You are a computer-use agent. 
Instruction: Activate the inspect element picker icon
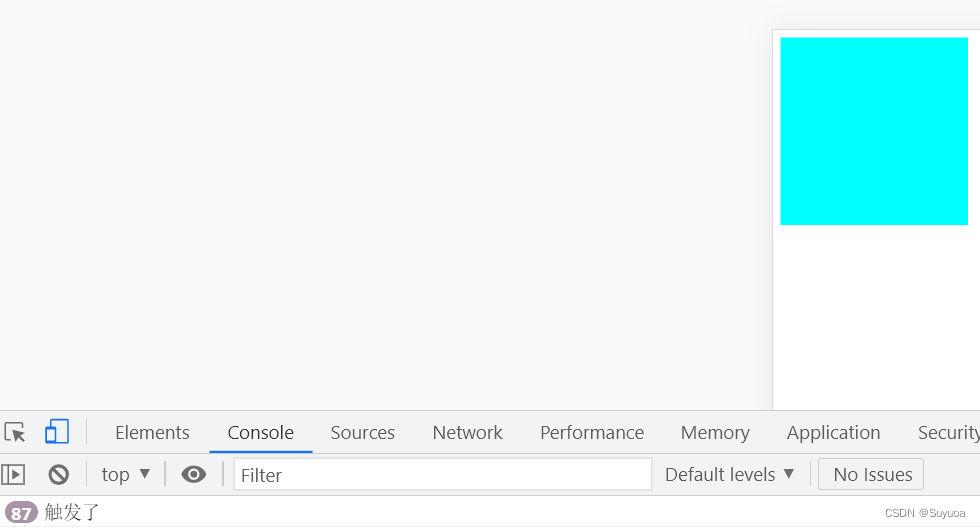pyautogui.click(x=15, y=432)
